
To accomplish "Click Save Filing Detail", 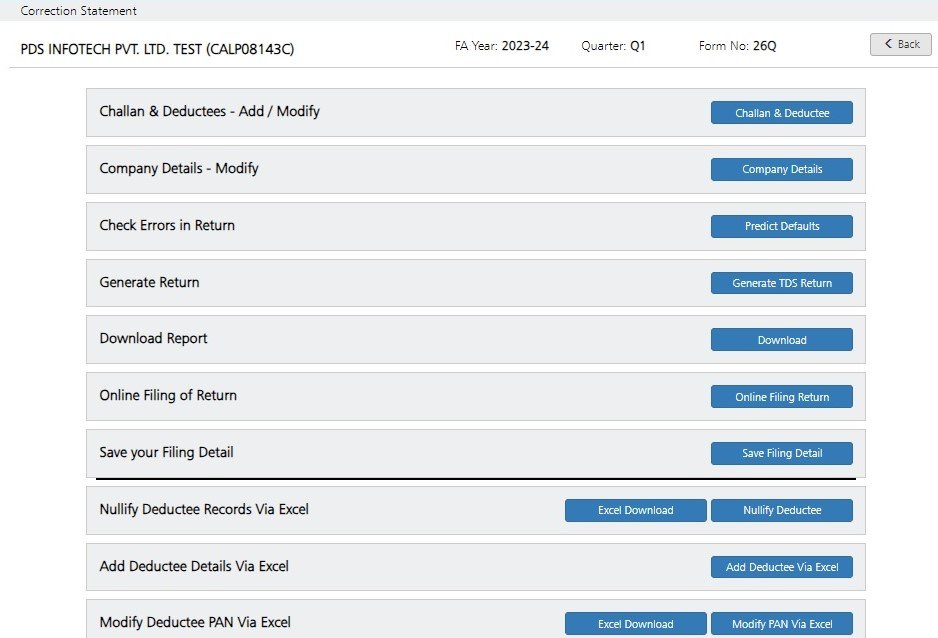I will pyautogui.click(x=781, y=453).
